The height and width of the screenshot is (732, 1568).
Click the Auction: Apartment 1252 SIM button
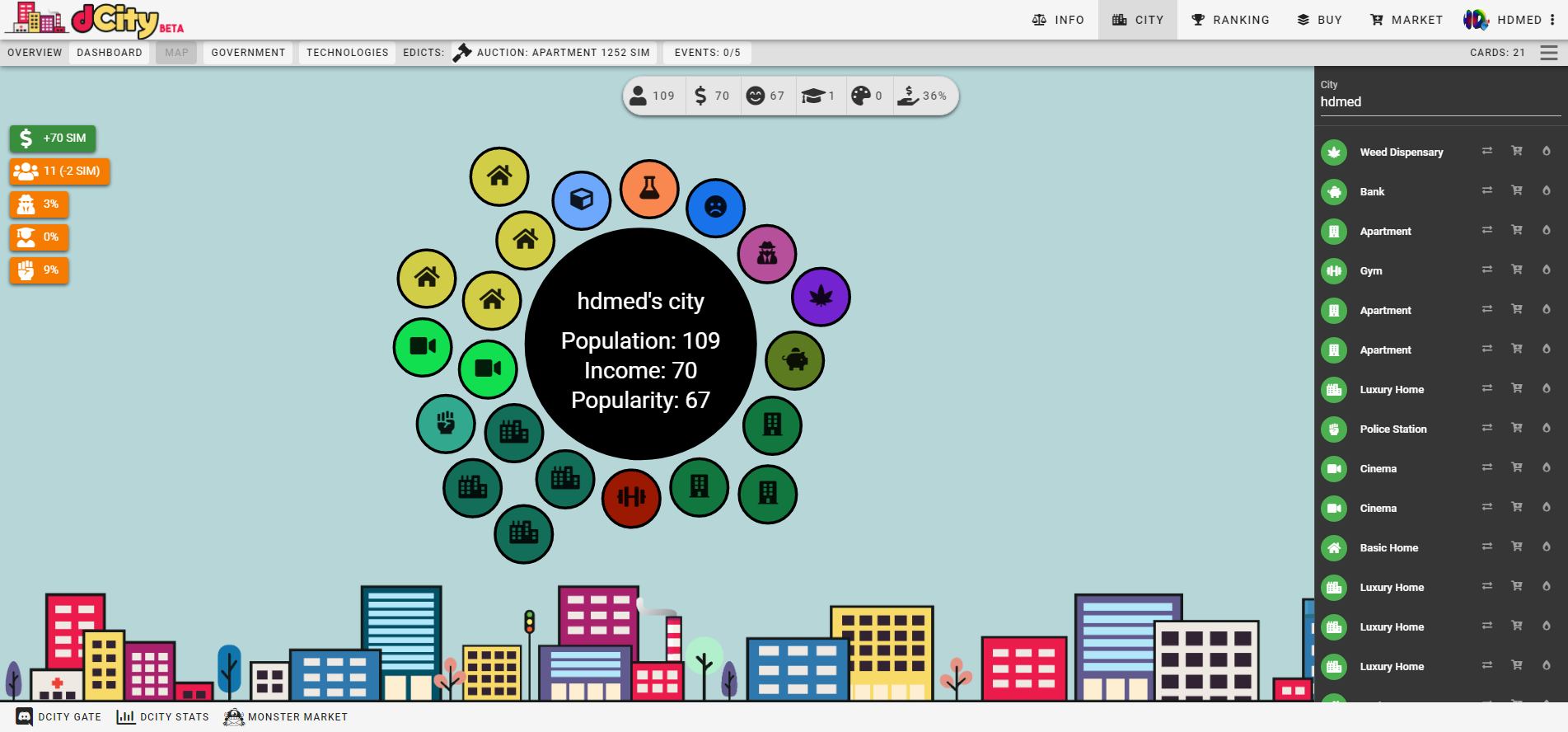tap(554, 53)
